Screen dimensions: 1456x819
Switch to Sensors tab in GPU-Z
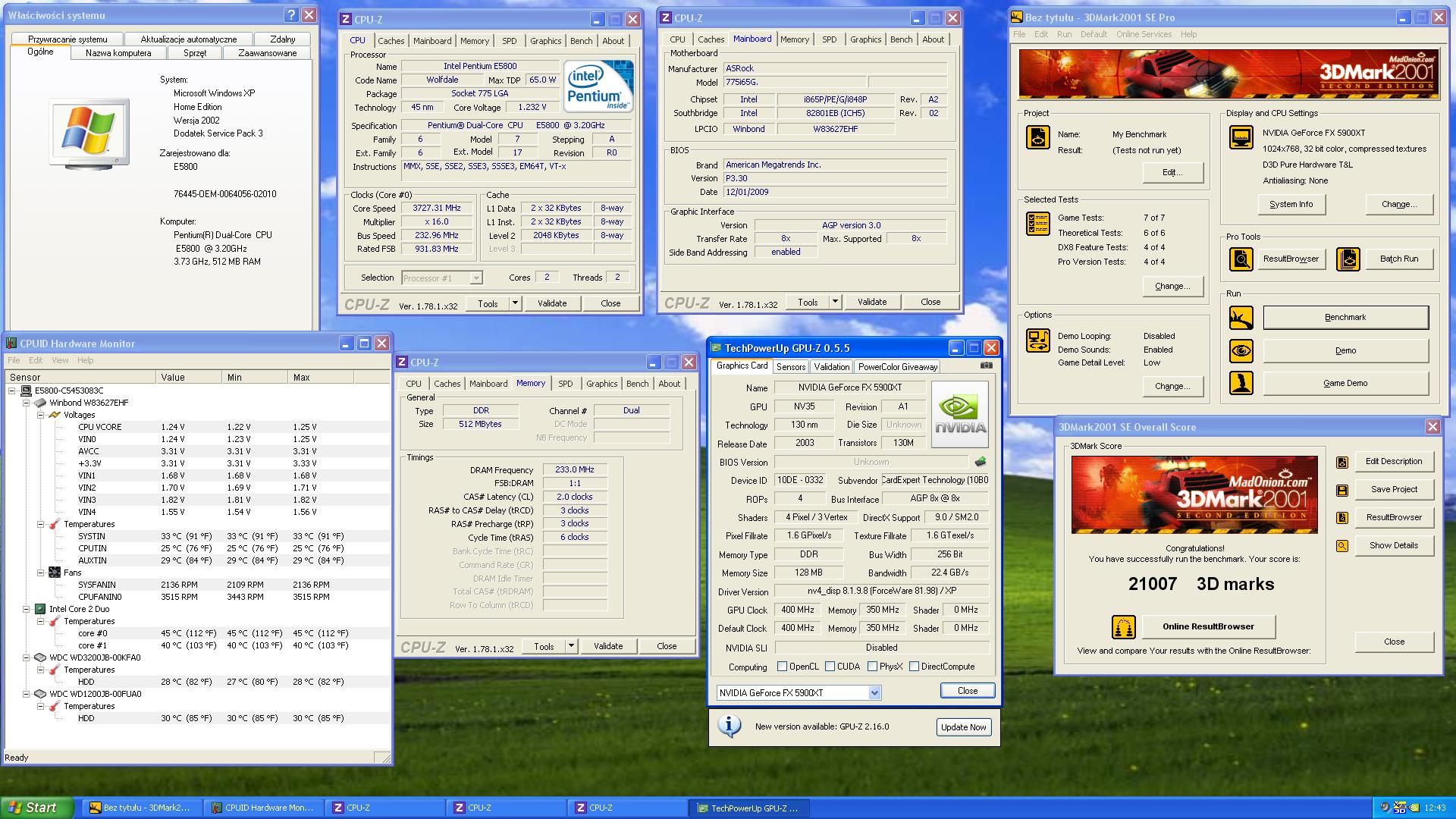tap(791, 367)
